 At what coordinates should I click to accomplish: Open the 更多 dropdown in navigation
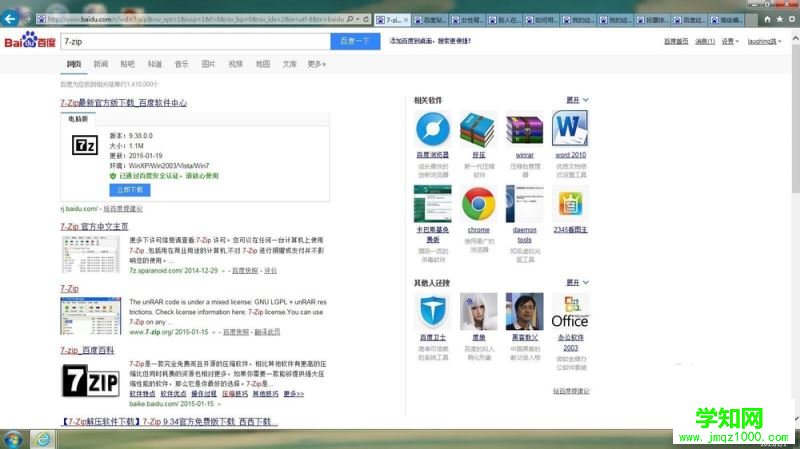pos(316,64)
